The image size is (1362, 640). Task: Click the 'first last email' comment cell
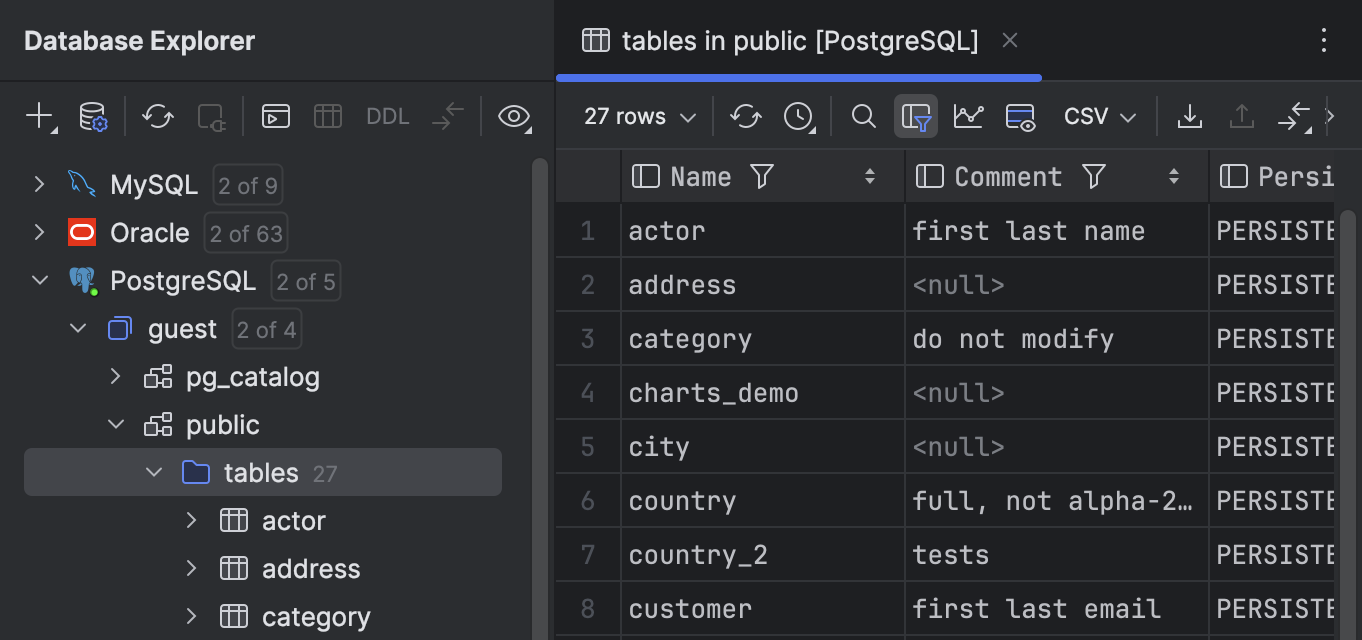pyautogui.click(x=1057, y=609)
